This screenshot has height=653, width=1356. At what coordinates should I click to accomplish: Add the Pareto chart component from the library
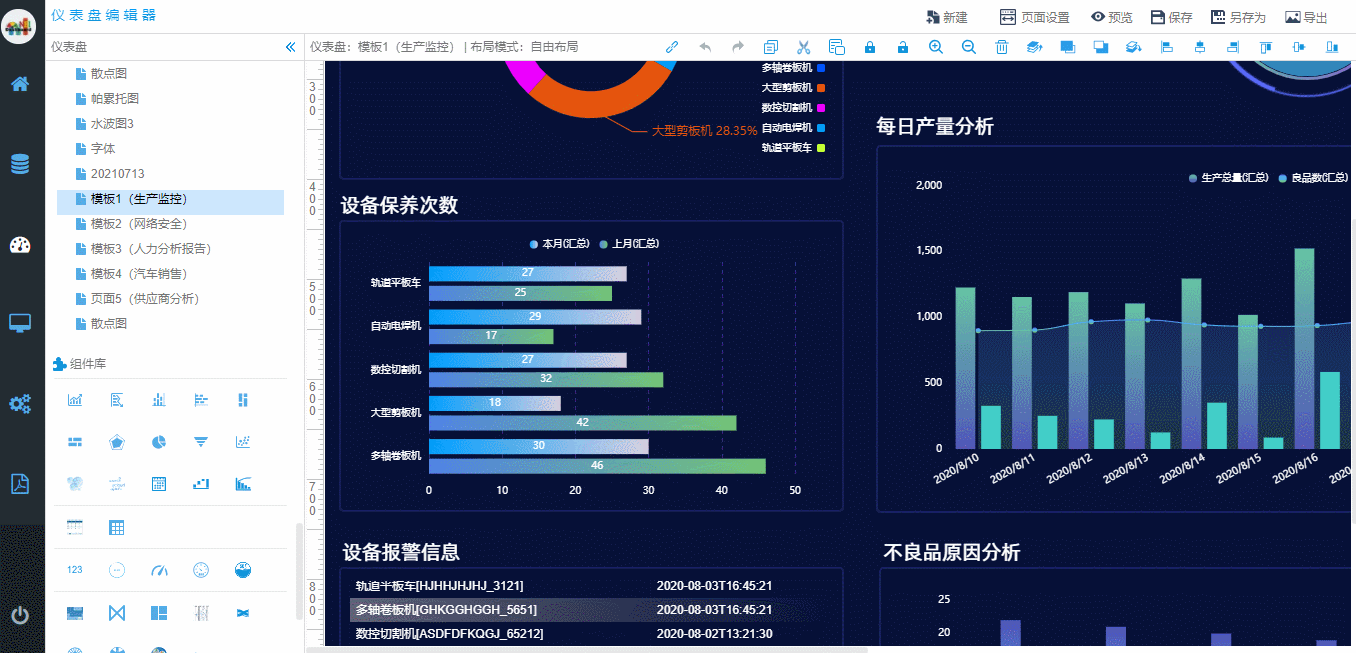pyautogui.click(x=243, y=484)
